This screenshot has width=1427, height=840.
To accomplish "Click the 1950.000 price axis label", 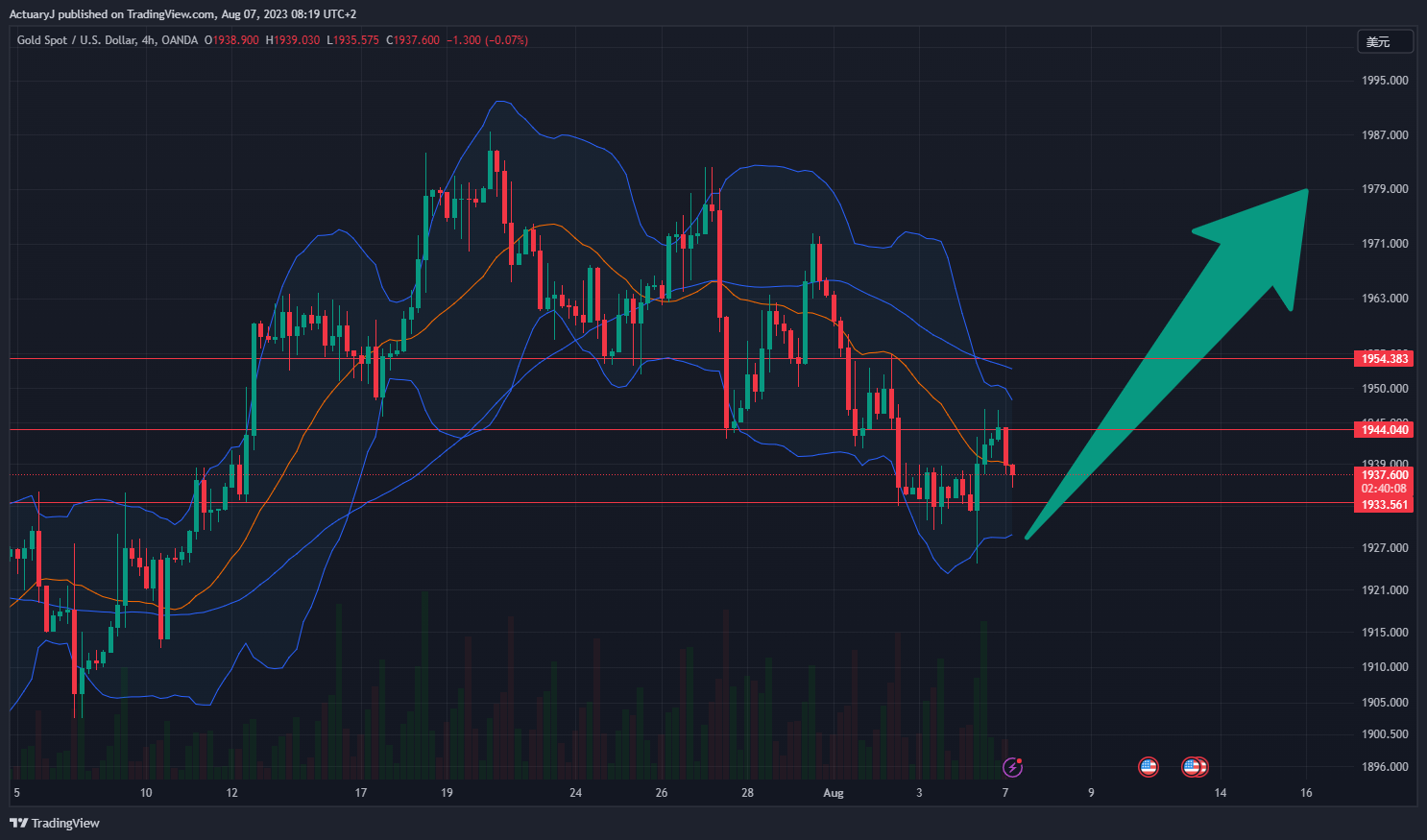I will [x=1385, y=389].
